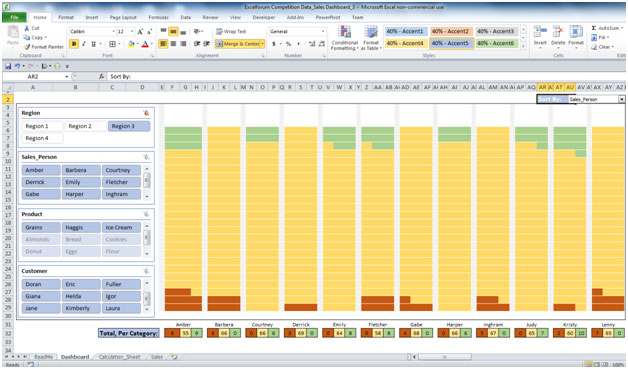
Task: Click the Conditional Formatting icon
Action: tap(344, 38)
